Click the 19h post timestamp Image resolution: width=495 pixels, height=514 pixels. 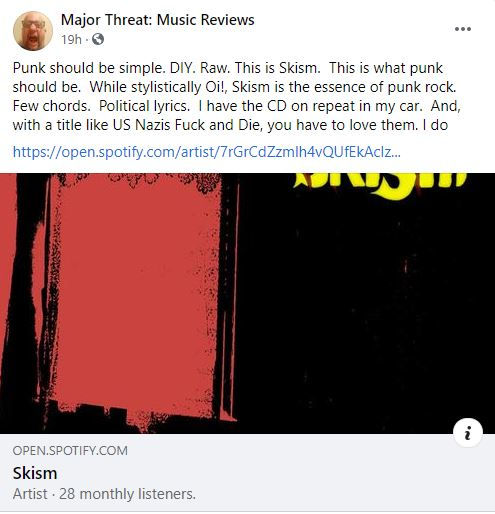click(71, 39)
